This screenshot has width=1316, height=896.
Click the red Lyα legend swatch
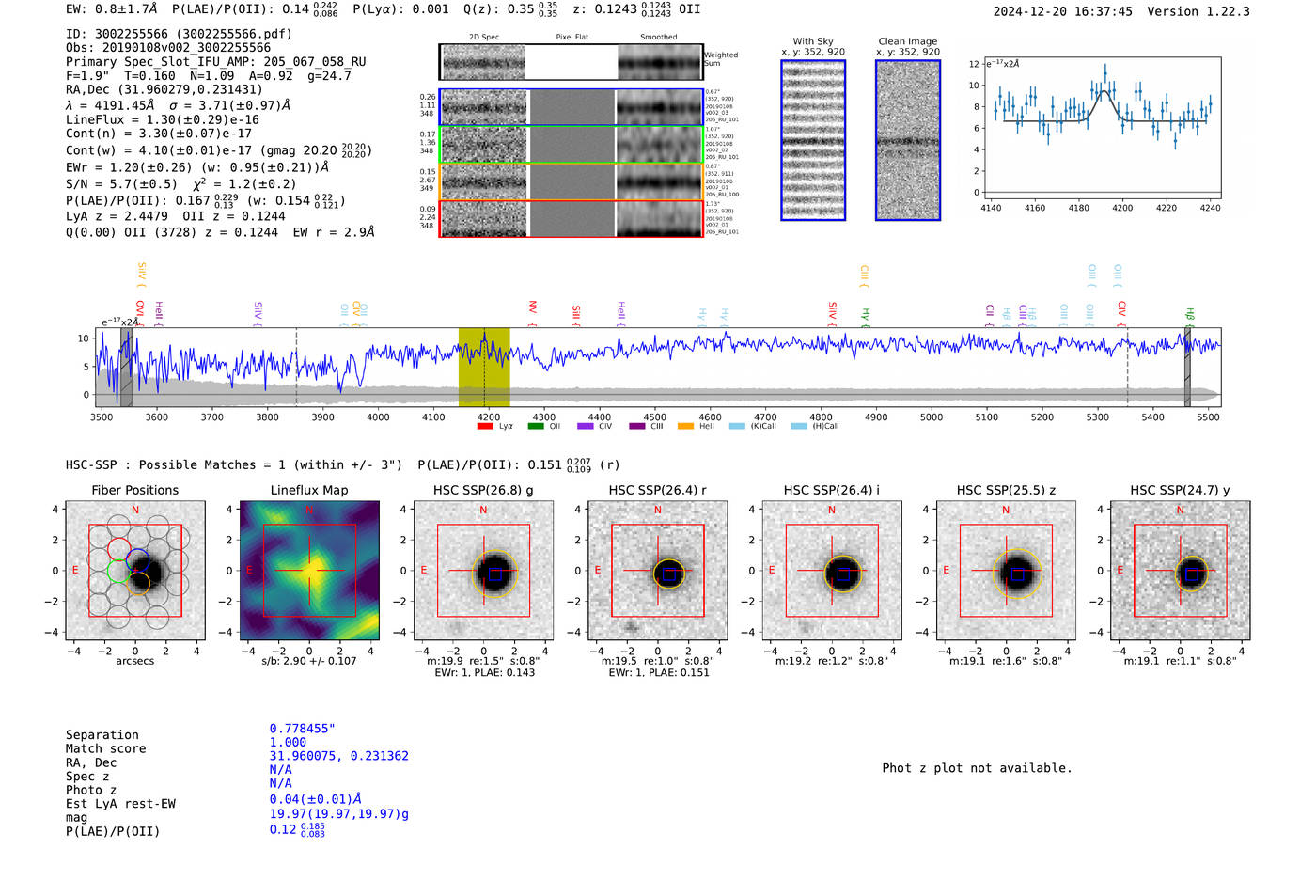485,427
